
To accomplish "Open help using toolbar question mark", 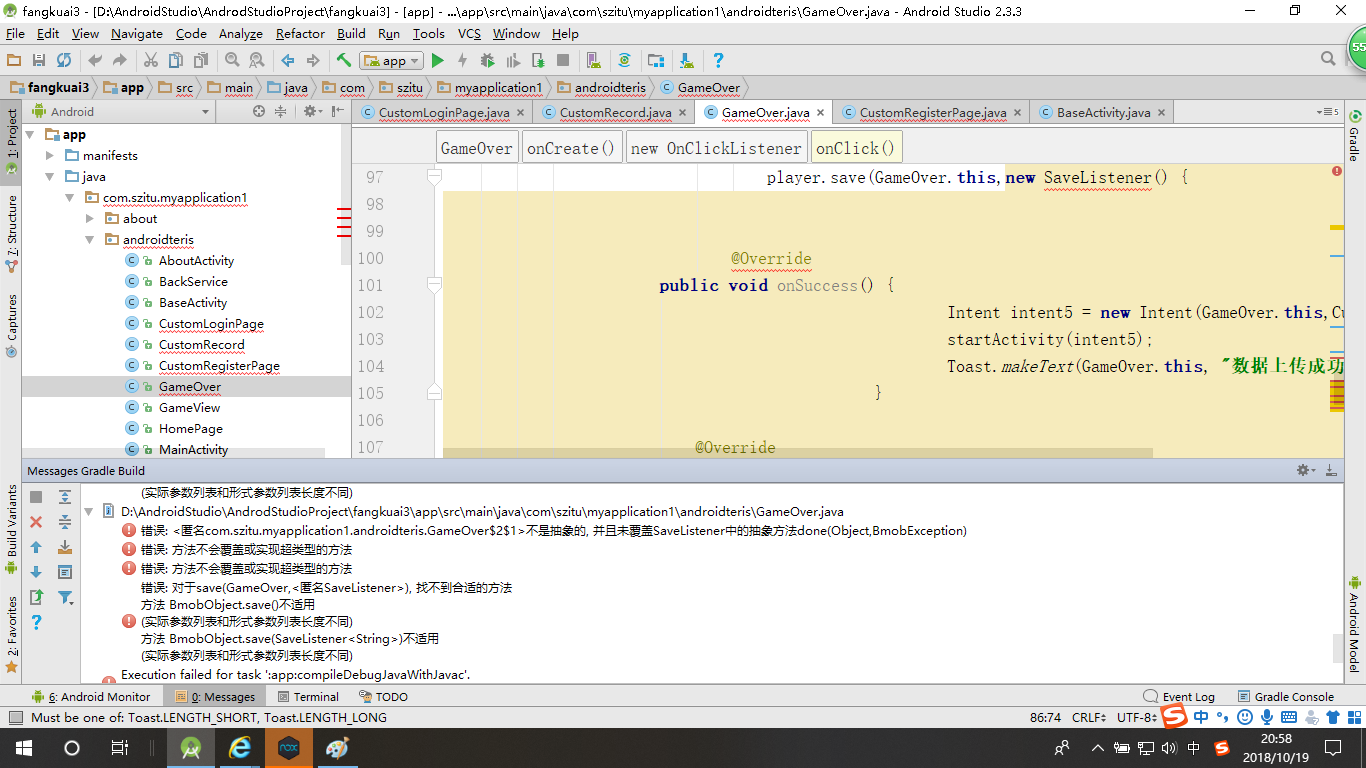I will (718, 61).
